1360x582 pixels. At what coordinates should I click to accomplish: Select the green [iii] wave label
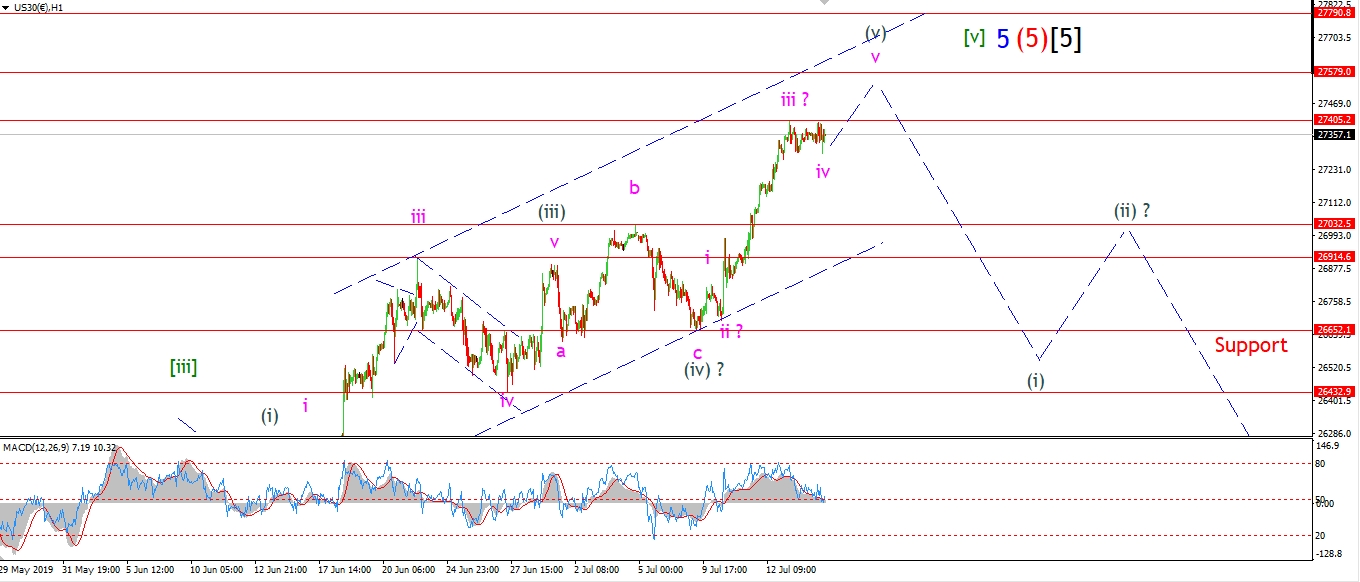pyautogui.click(x=183, y=367)
